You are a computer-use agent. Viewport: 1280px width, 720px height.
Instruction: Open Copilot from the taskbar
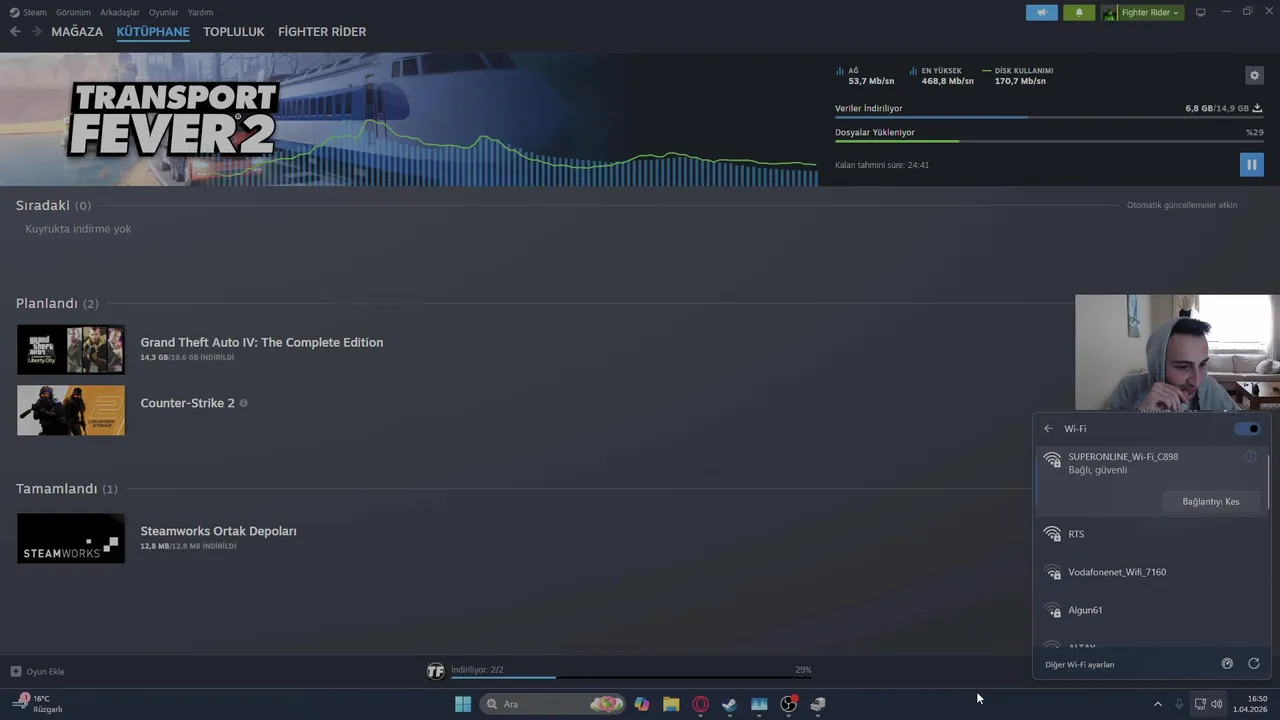[x=642, y=704]
